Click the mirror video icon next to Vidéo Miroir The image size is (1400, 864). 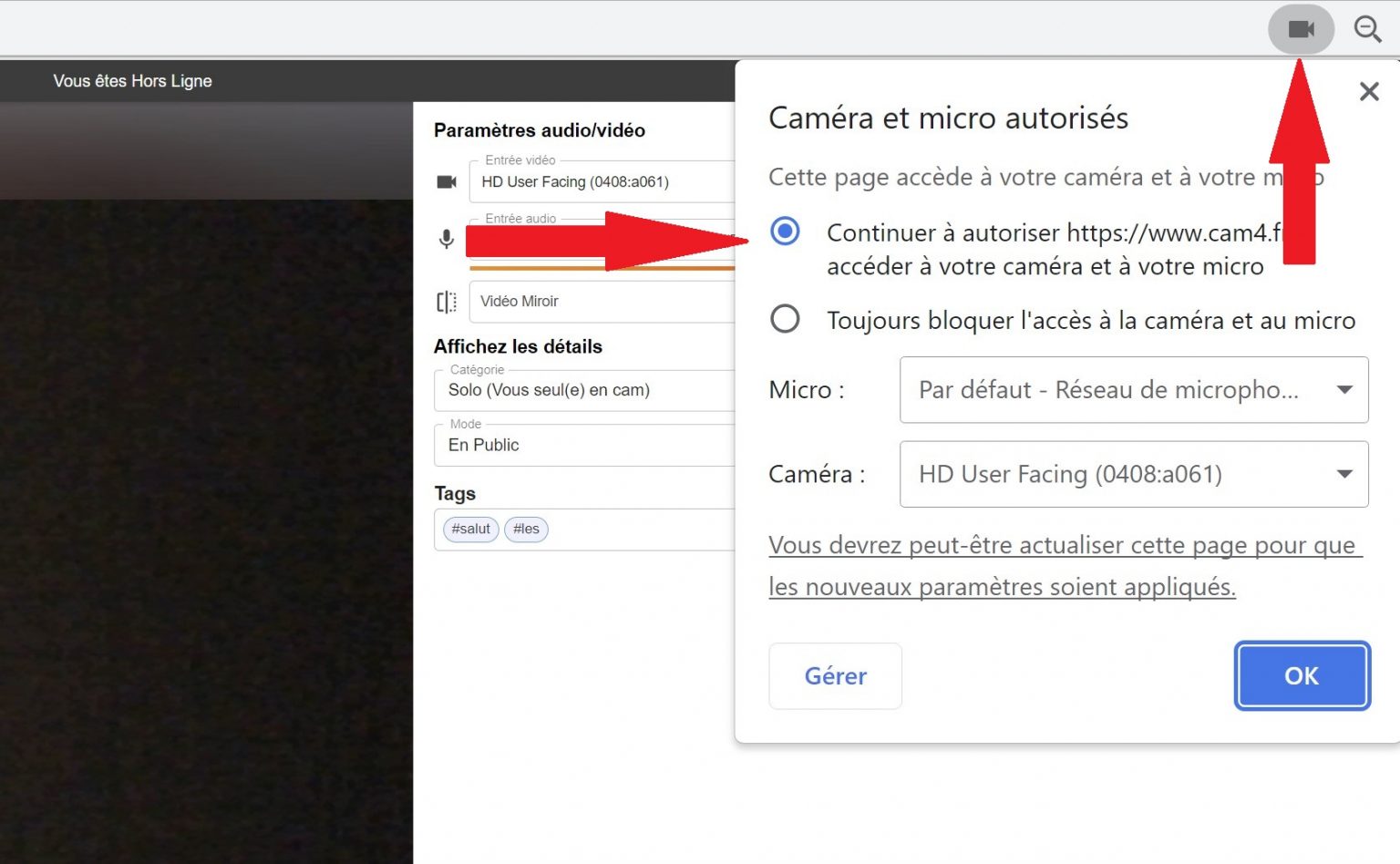coord(446,302)
